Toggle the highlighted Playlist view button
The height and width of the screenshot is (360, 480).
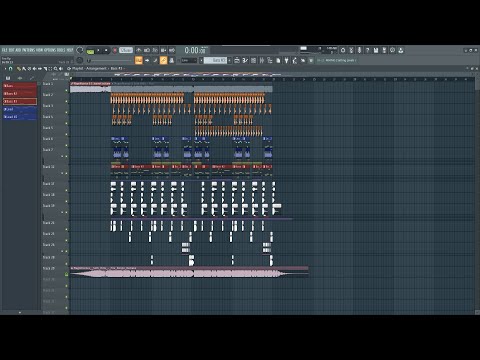138,60
